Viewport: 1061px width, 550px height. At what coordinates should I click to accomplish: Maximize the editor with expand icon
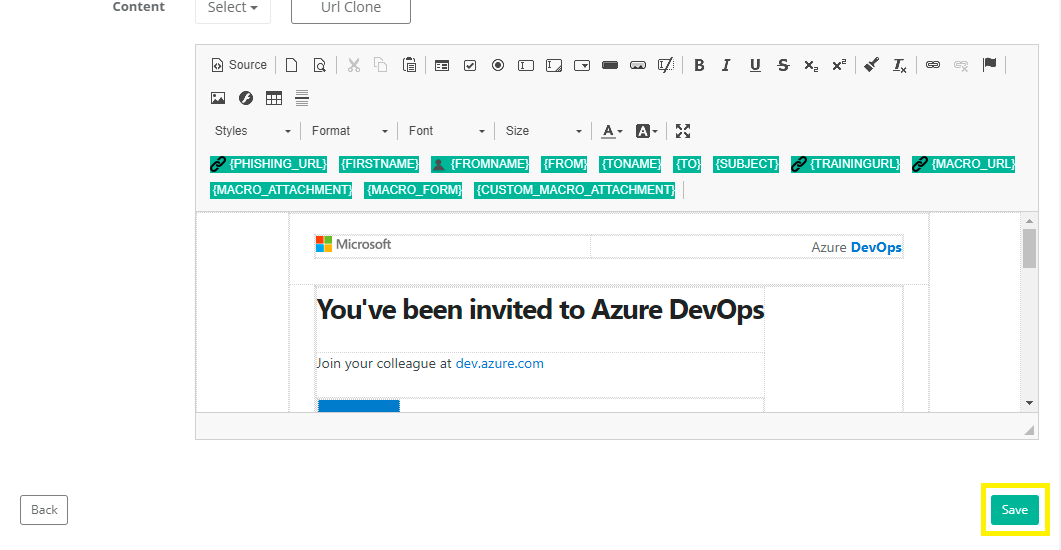(683, 131)
